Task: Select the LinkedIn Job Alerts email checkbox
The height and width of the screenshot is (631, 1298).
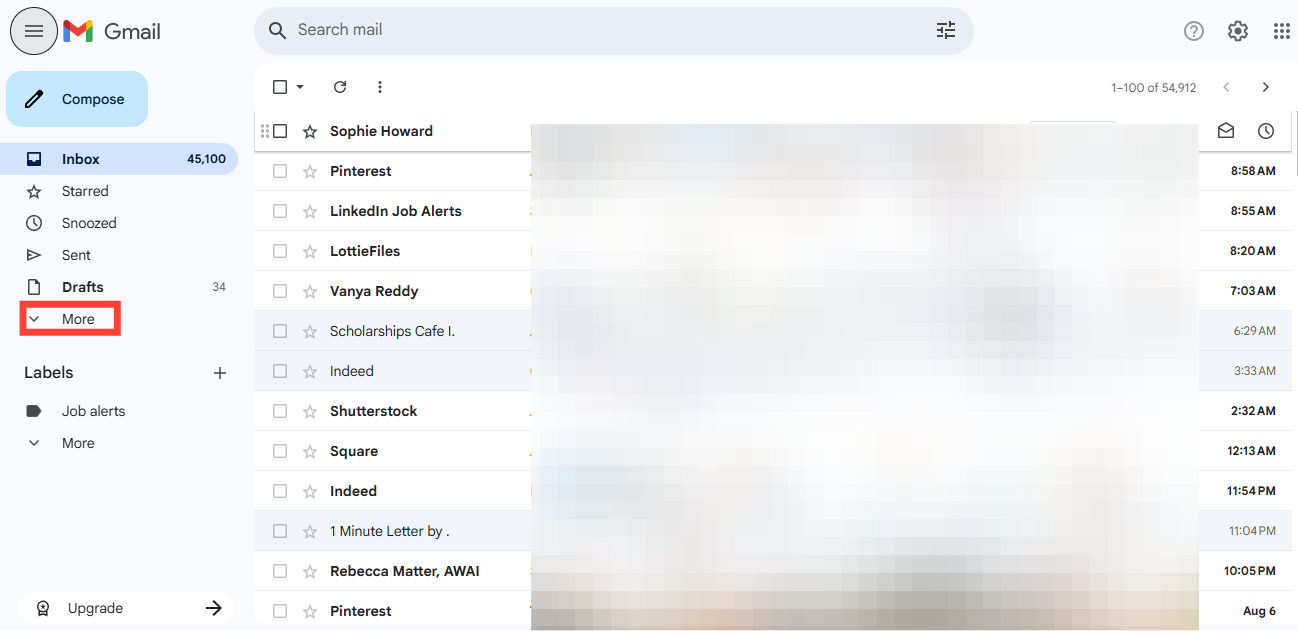Action: point(280,211)
